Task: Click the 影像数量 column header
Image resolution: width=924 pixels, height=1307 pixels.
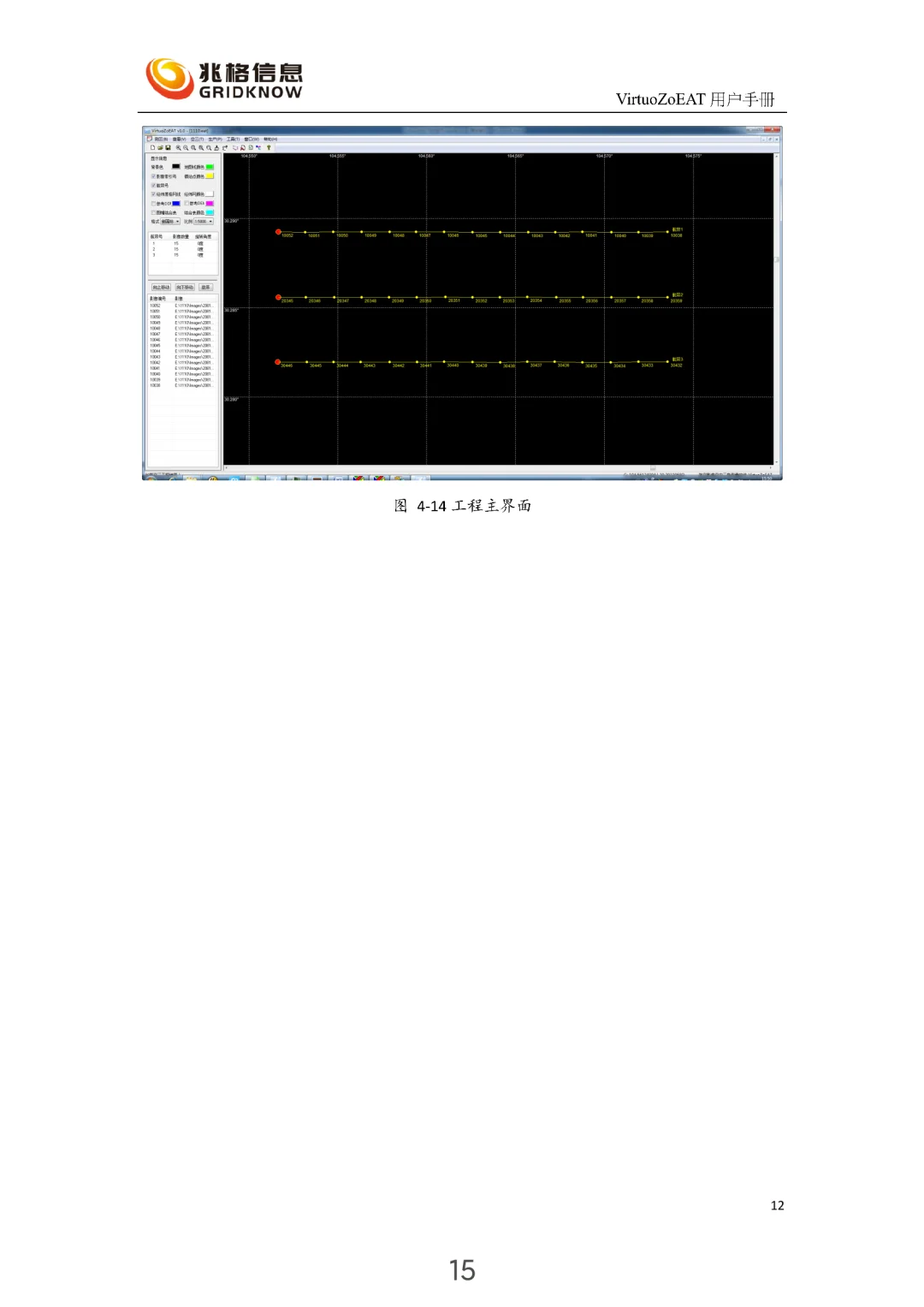Action: [x=181, y=237]
